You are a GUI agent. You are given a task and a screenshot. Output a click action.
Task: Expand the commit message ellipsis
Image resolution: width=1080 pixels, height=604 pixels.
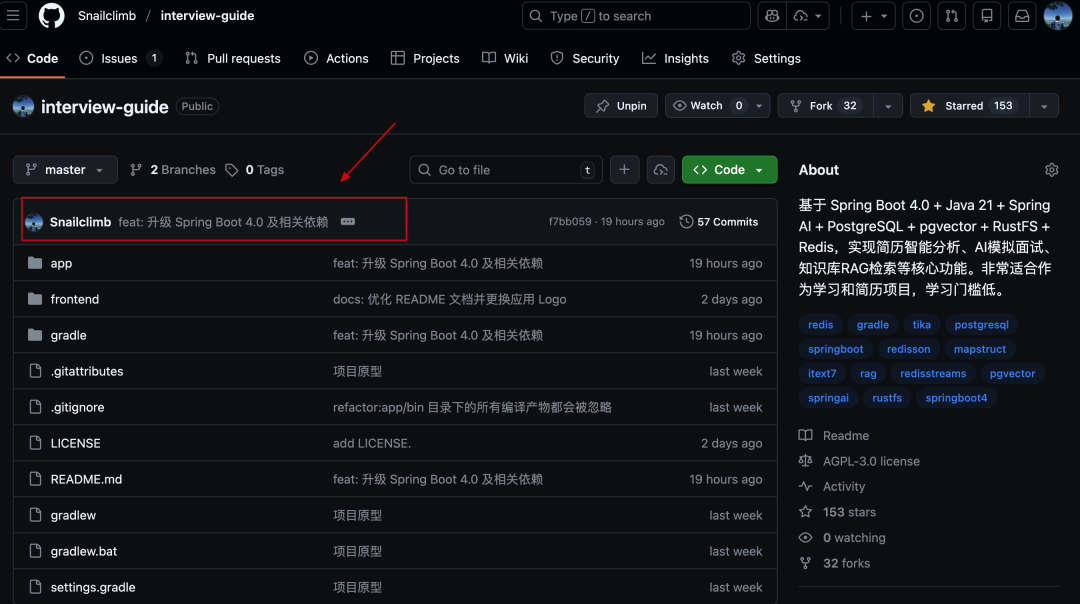(x=348, y=222)
